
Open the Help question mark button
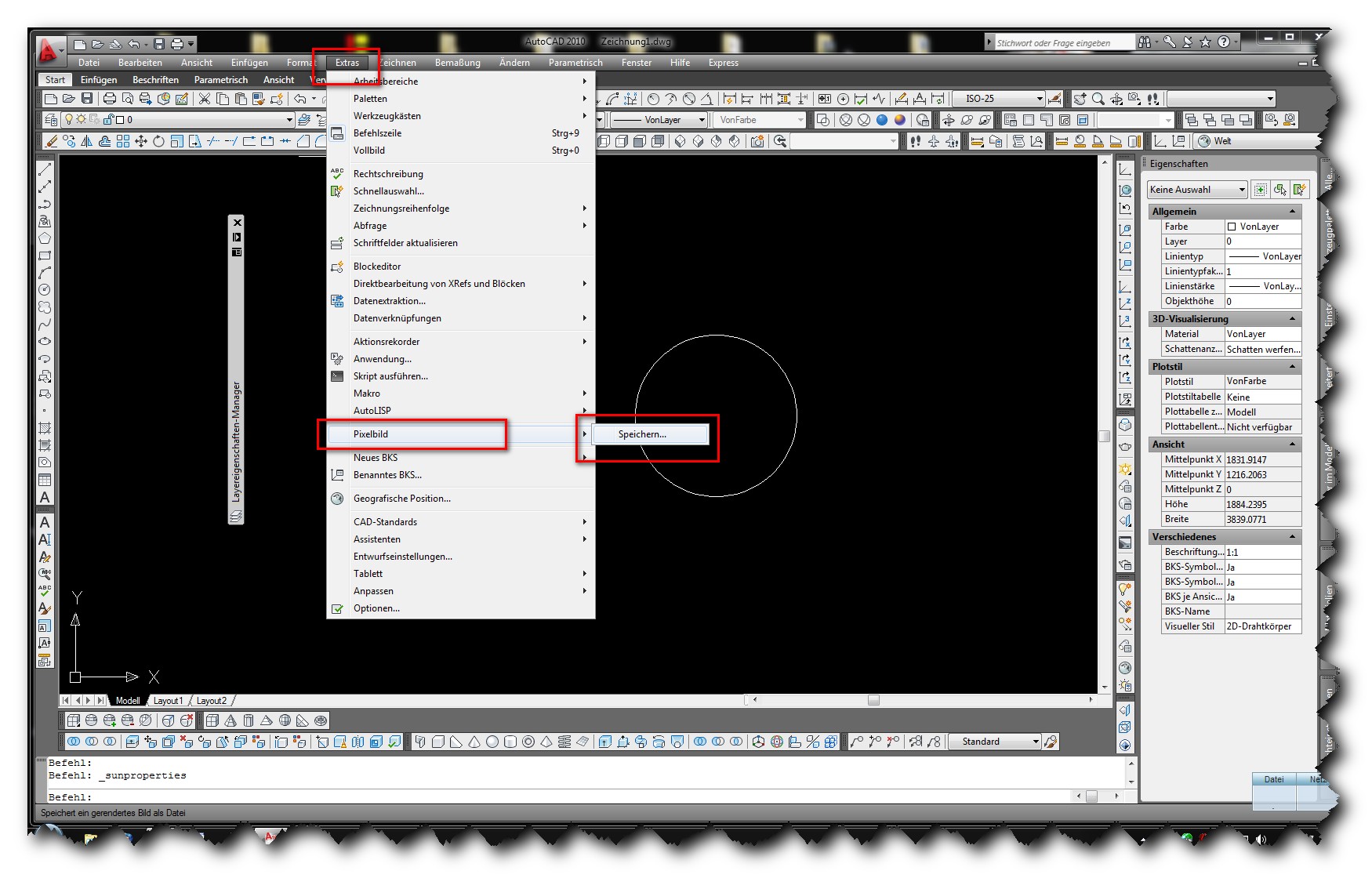point(1224,42)
